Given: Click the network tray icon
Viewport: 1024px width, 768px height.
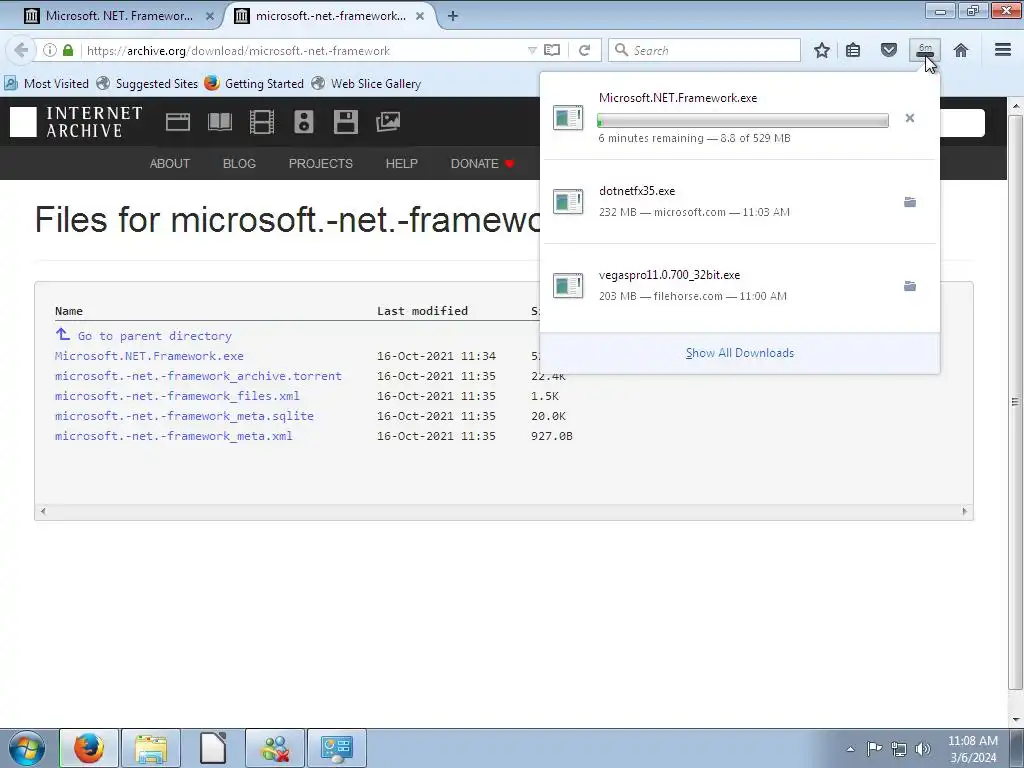Looking at the screenshot, I should tap(899, 749).
